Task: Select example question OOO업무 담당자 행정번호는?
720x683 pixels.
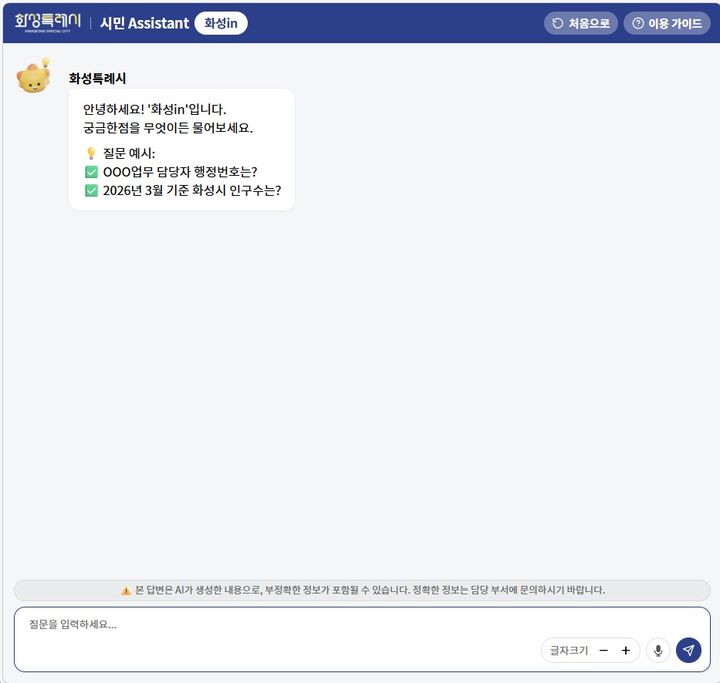Action: tap(180, 172)
